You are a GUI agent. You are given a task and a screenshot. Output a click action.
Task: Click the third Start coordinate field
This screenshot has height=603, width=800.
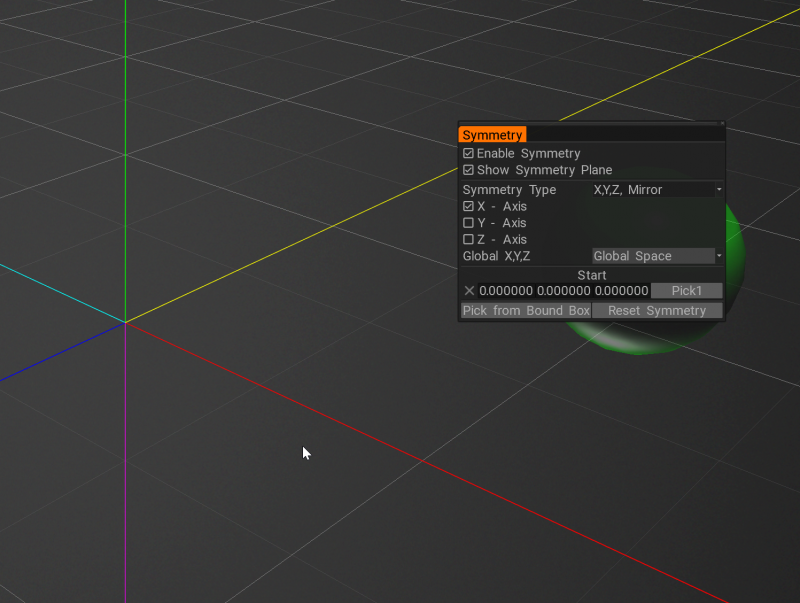tap(621, 291)
